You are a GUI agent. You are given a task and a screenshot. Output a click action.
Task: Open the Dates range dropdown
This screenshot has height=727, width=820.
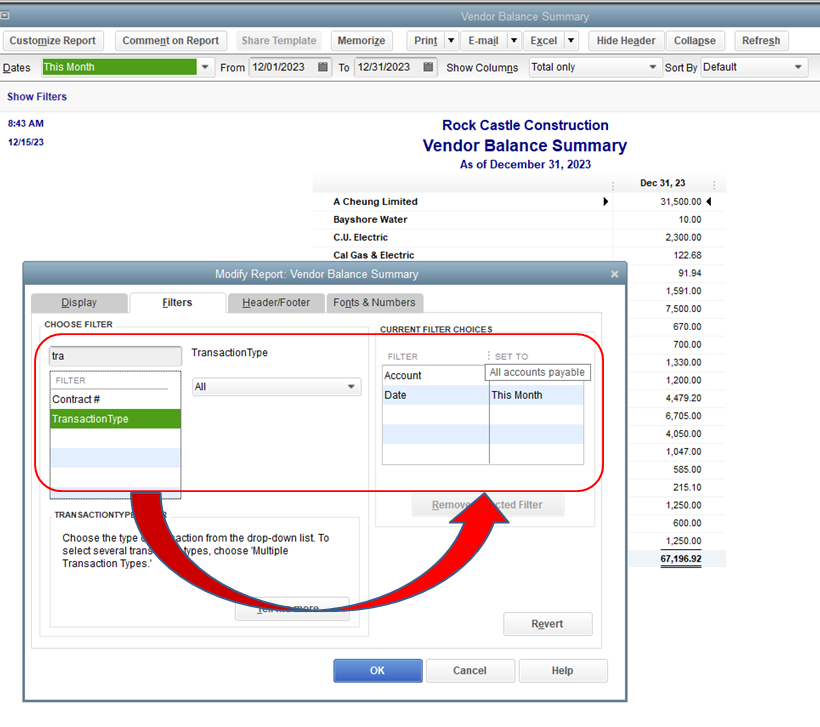point(206,67)
